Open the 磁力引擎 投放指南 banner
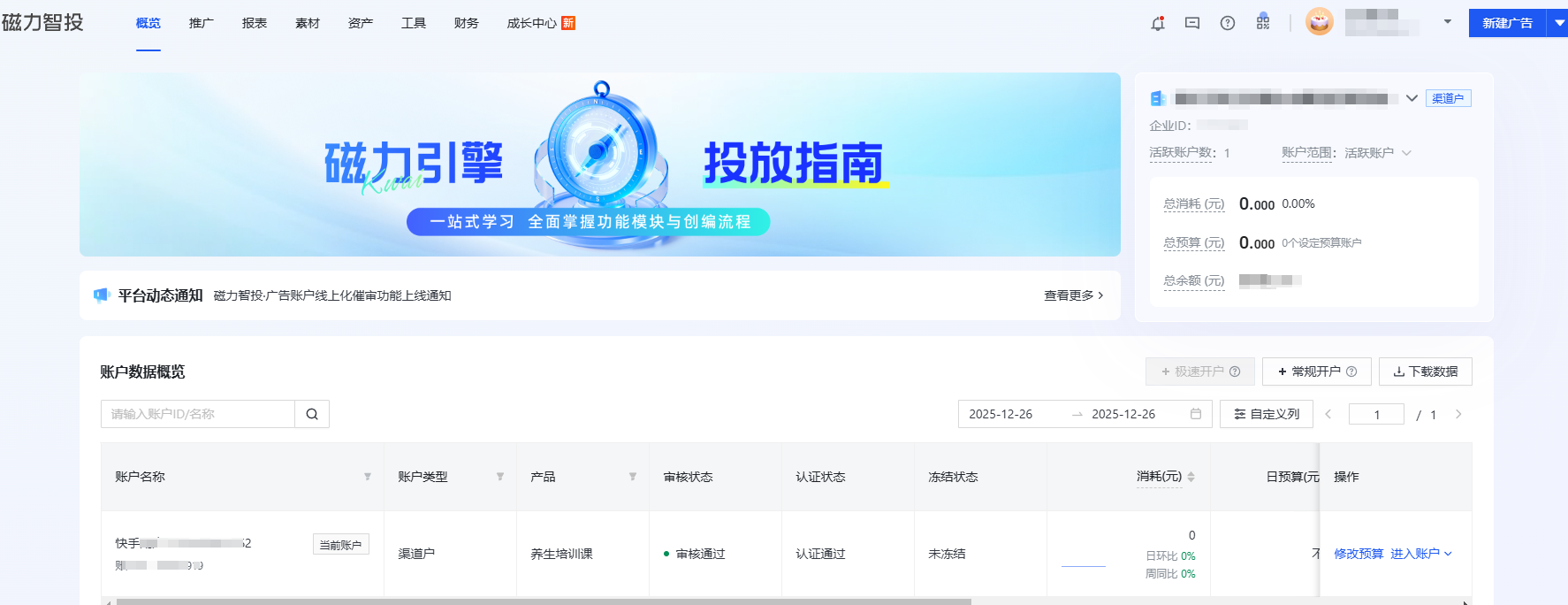Image resolution: width=1568 pixels, height=605 pixels. pos(600,165)
